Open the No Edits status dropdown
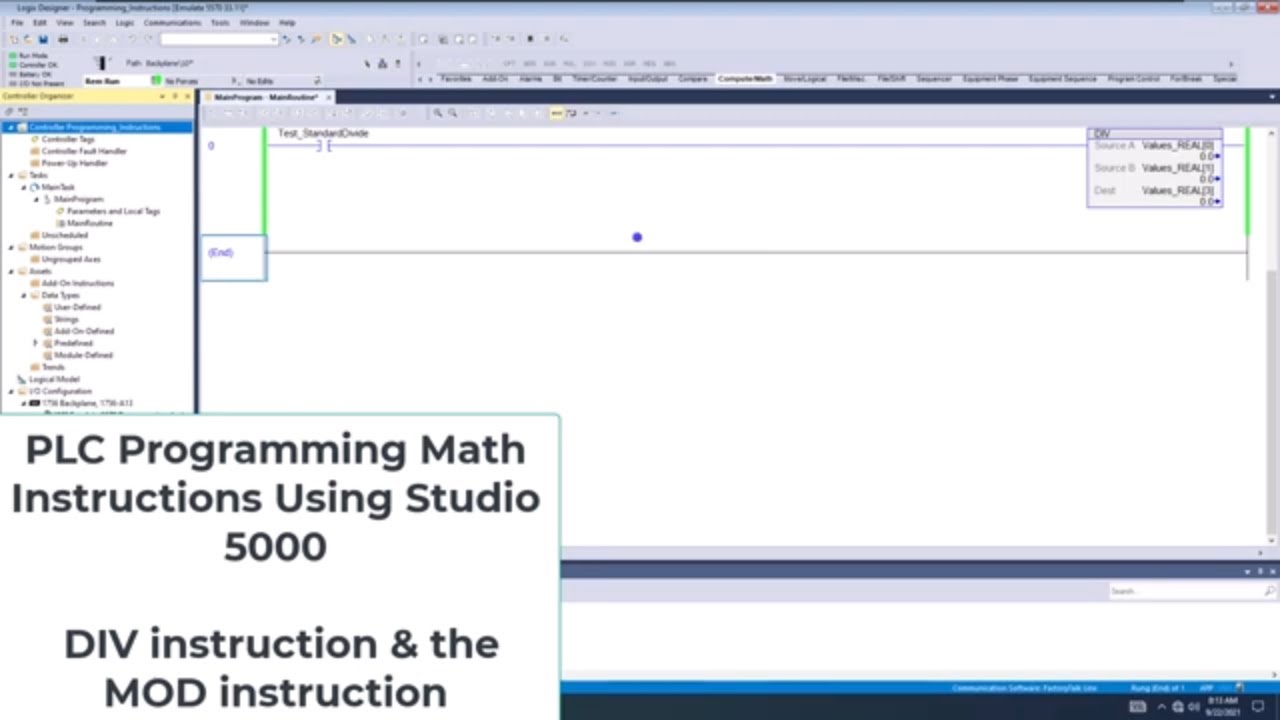The image size is (1280, 720). (317, 81)
